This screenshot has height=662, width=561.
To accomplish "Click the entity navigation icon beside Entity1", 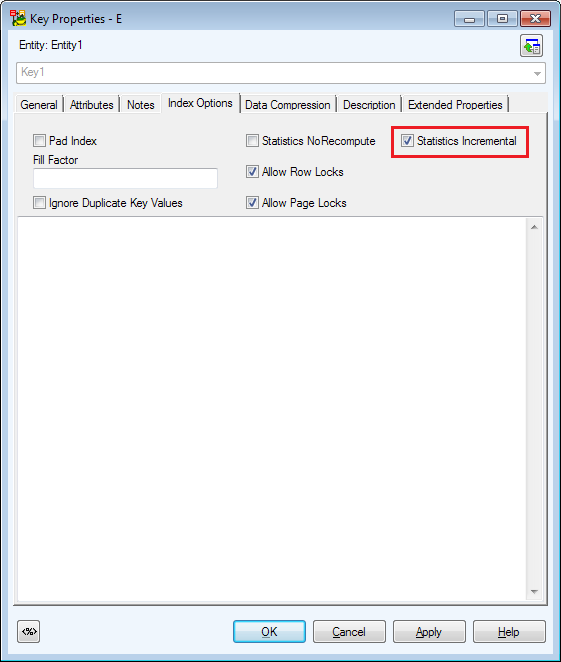I will tap(531, 46).
